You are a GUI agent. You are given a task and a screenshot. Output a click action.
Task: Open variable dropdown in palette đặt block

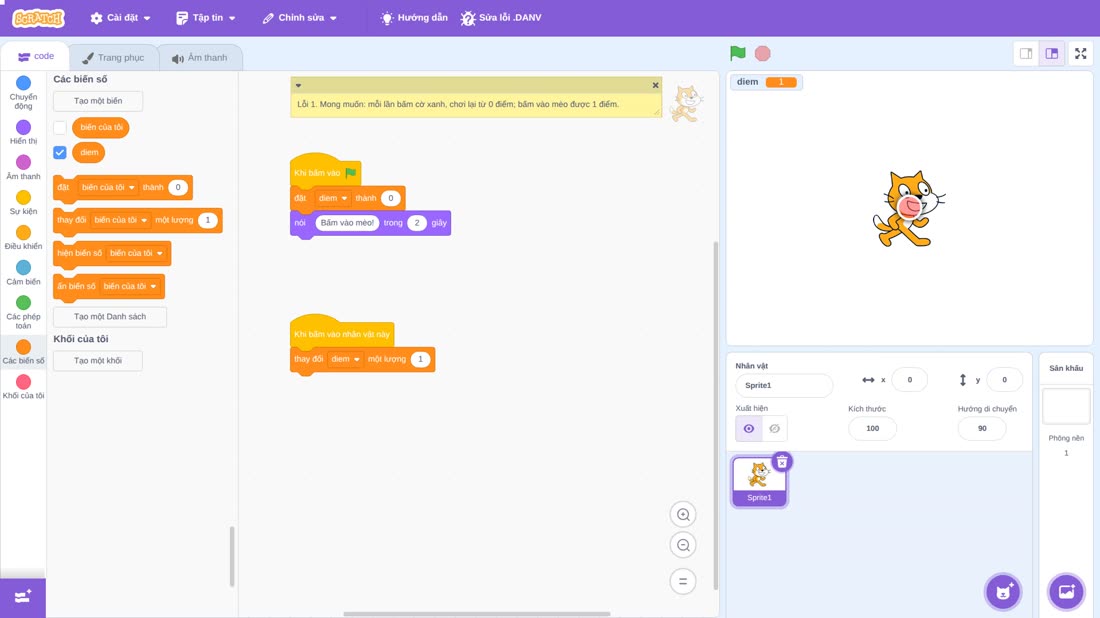tap(108, 187)
